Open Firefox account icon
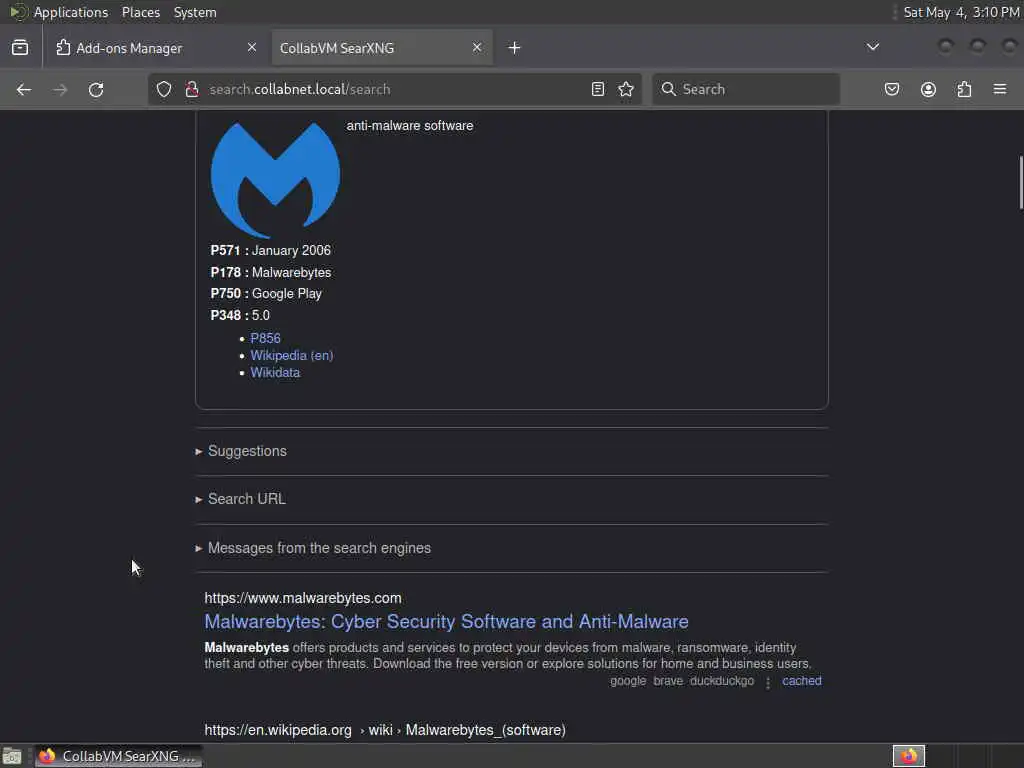Image resolution: width=1024 pixels, height=768 pixels. point(928,89)
